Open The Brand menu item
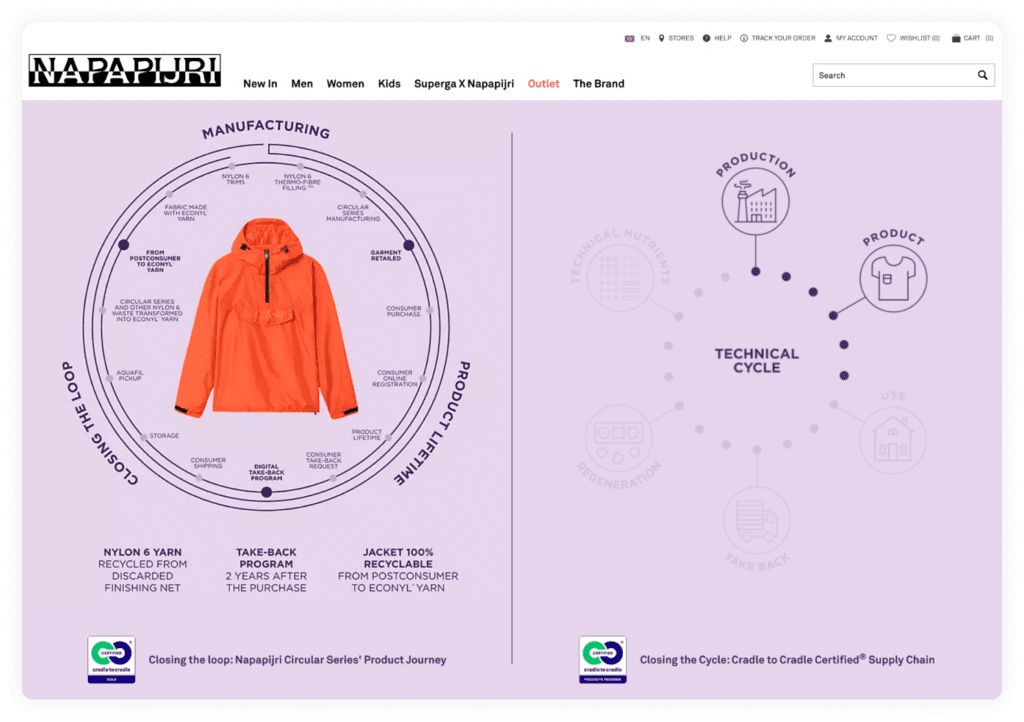This screenshot has width=1024, height=722. 599,84
